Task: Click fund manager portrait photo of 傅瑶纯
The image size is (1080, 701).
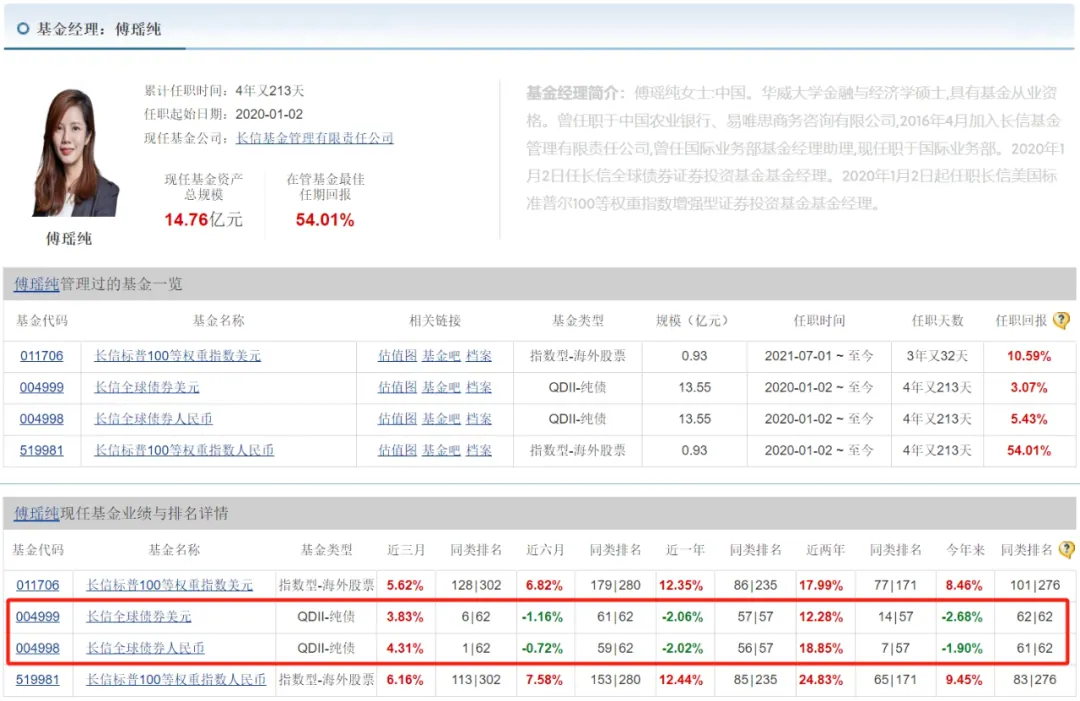Action: click(x=74, y=153)
